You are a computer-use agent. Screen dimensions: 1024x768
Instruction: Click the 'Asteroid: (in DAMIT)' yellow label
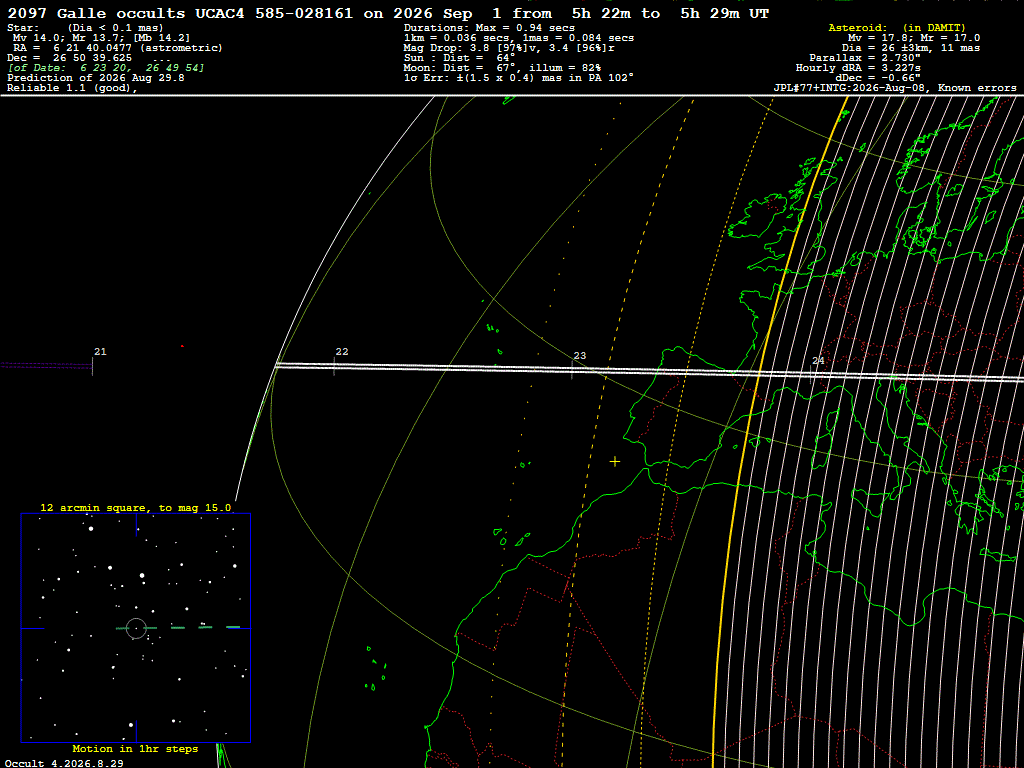(x=896, y=27)
